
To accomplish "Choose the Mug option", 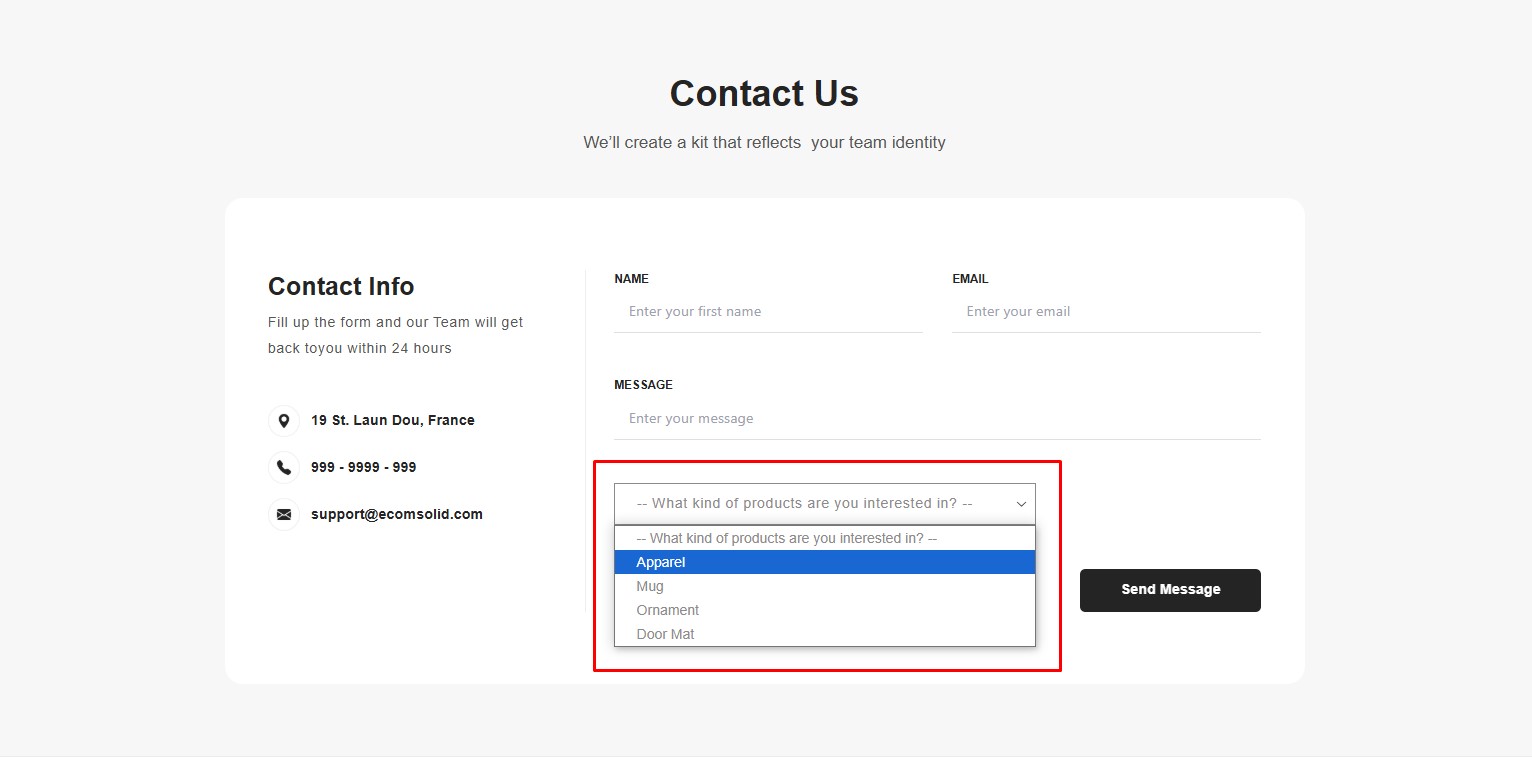I will coord(650,586).
